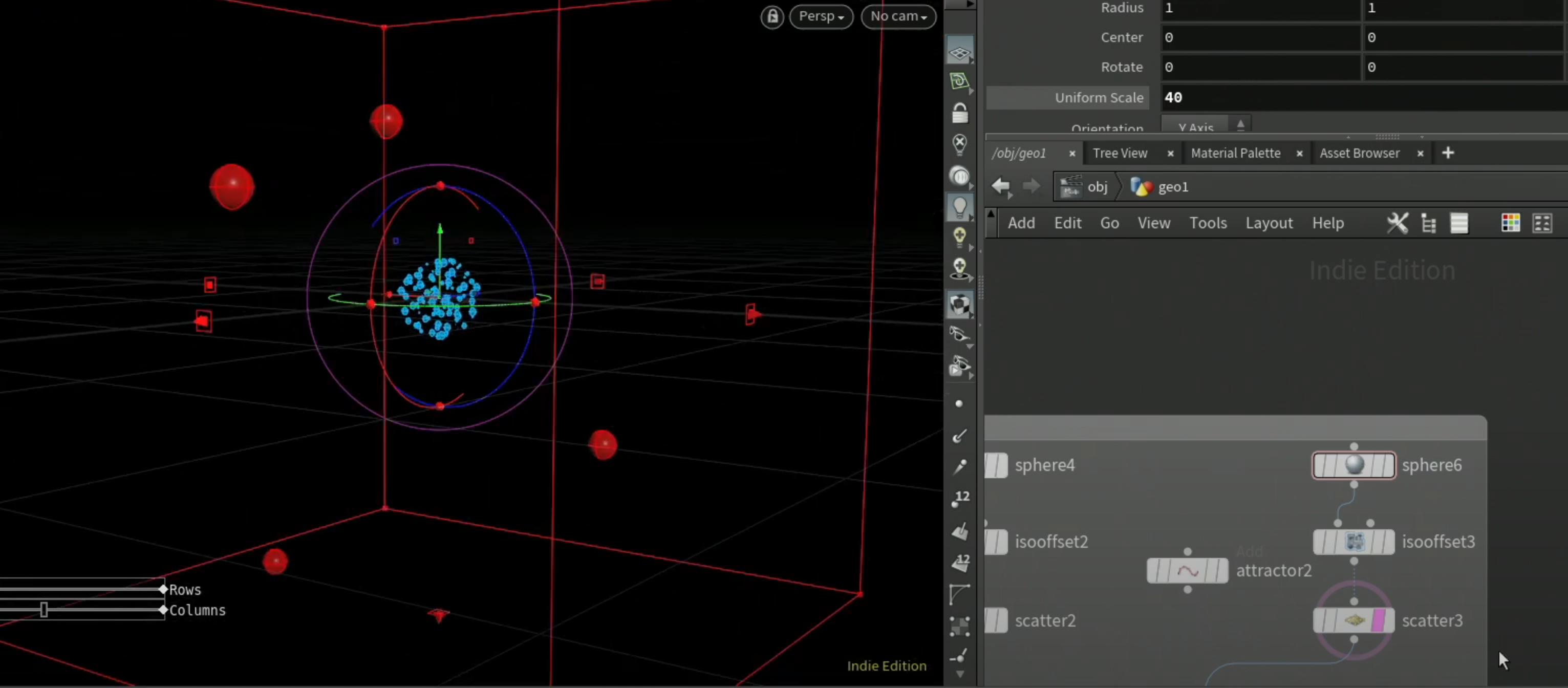Click the Uniform Scale field showing 40
This screenshot has height=688, width=1568.
[1363, 97]
